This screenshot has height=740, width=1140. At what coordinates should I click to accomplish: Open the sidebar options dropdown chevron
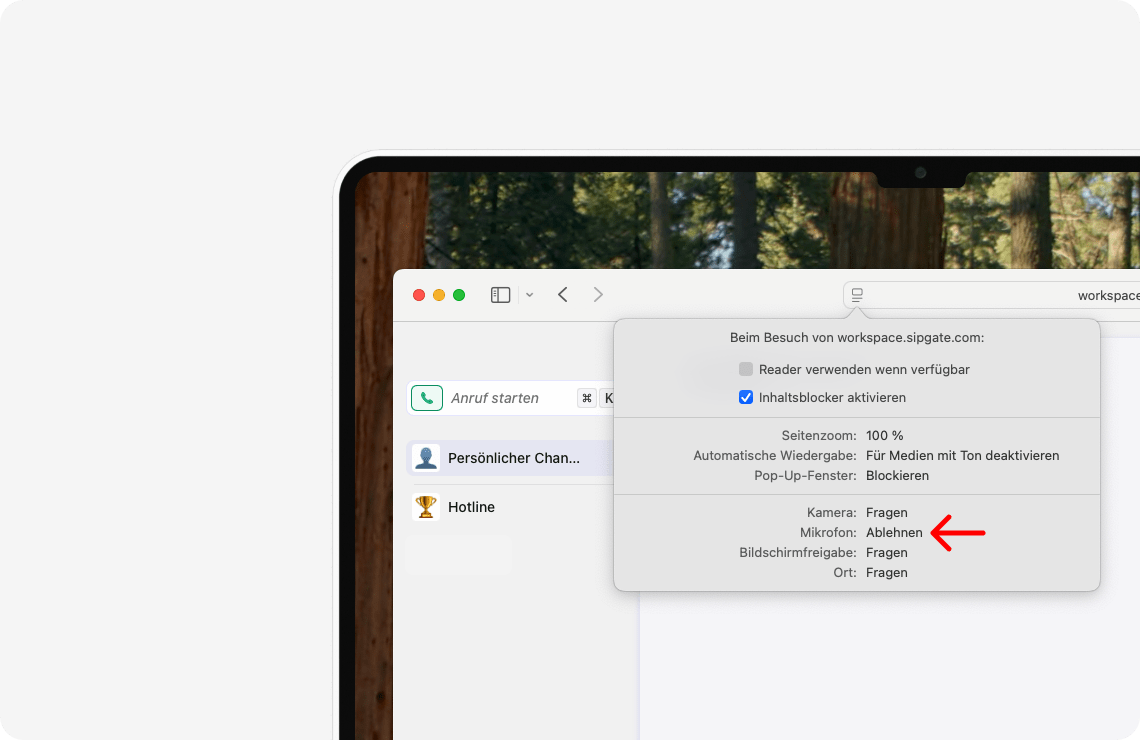coord(529,294)
